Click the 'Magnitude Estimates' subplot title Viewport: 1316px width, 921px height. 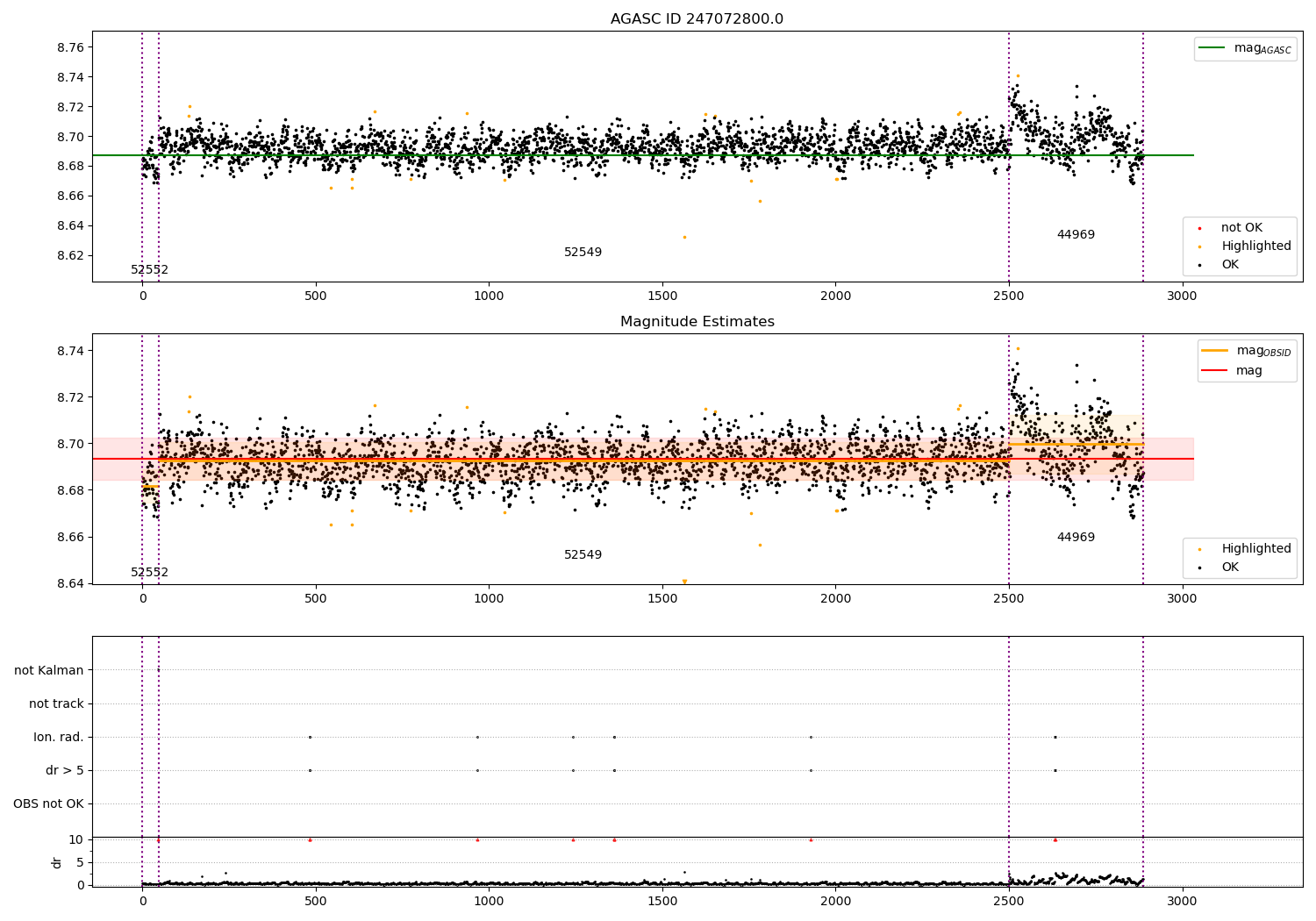[697, 322]
